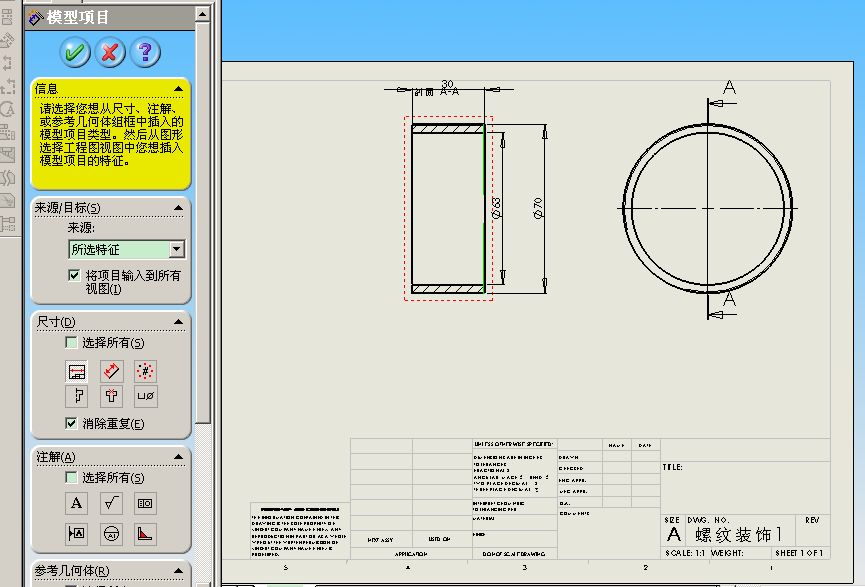Viewport: 865px width, 587px height.
Task: Select the Marked for drawing dimensions icon
Action: [x=77, y=371]
